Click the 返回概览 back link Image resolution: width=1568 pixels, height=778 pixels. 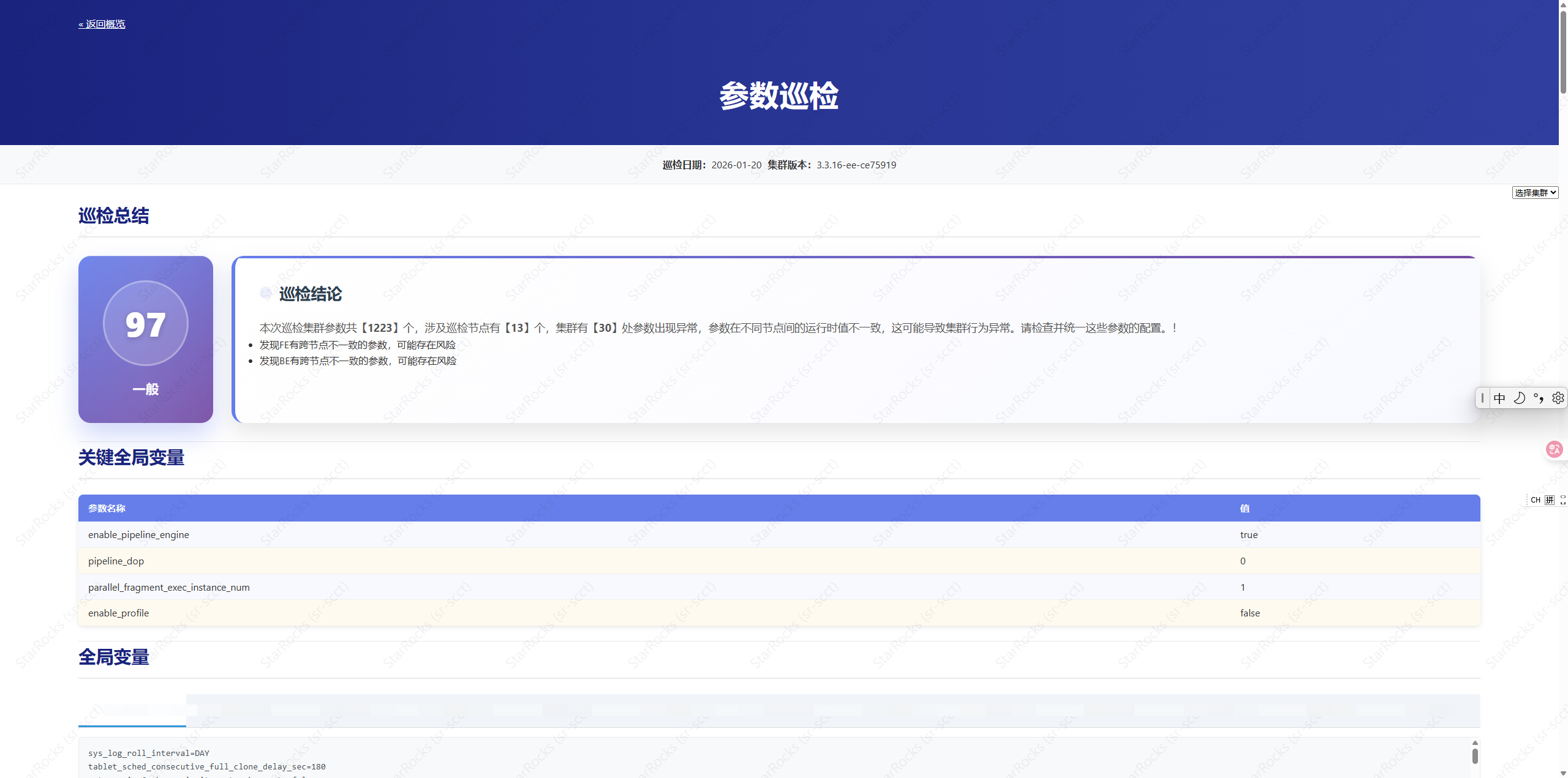coord(102,24)
